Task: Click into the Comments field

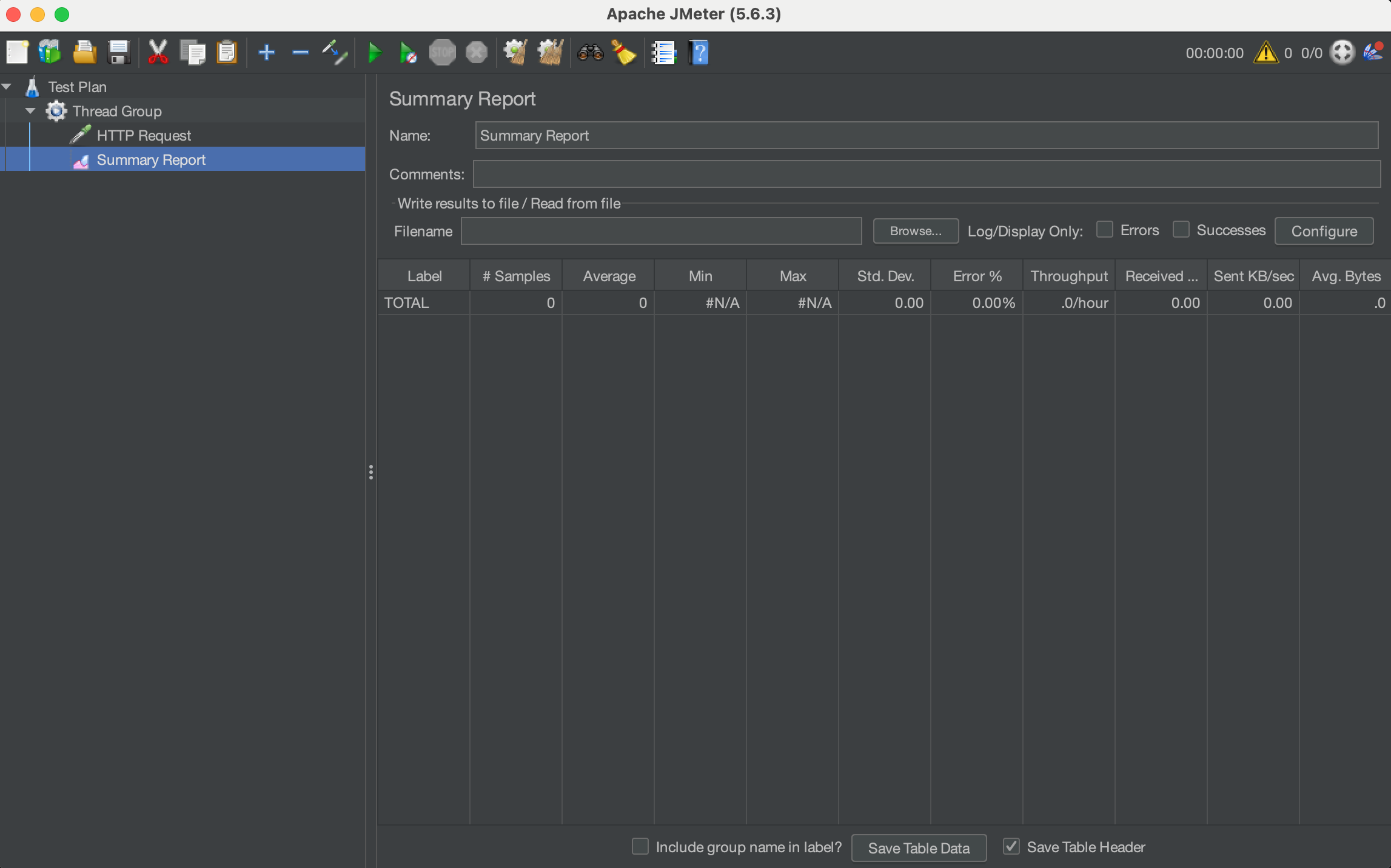Action: [927, 174]
